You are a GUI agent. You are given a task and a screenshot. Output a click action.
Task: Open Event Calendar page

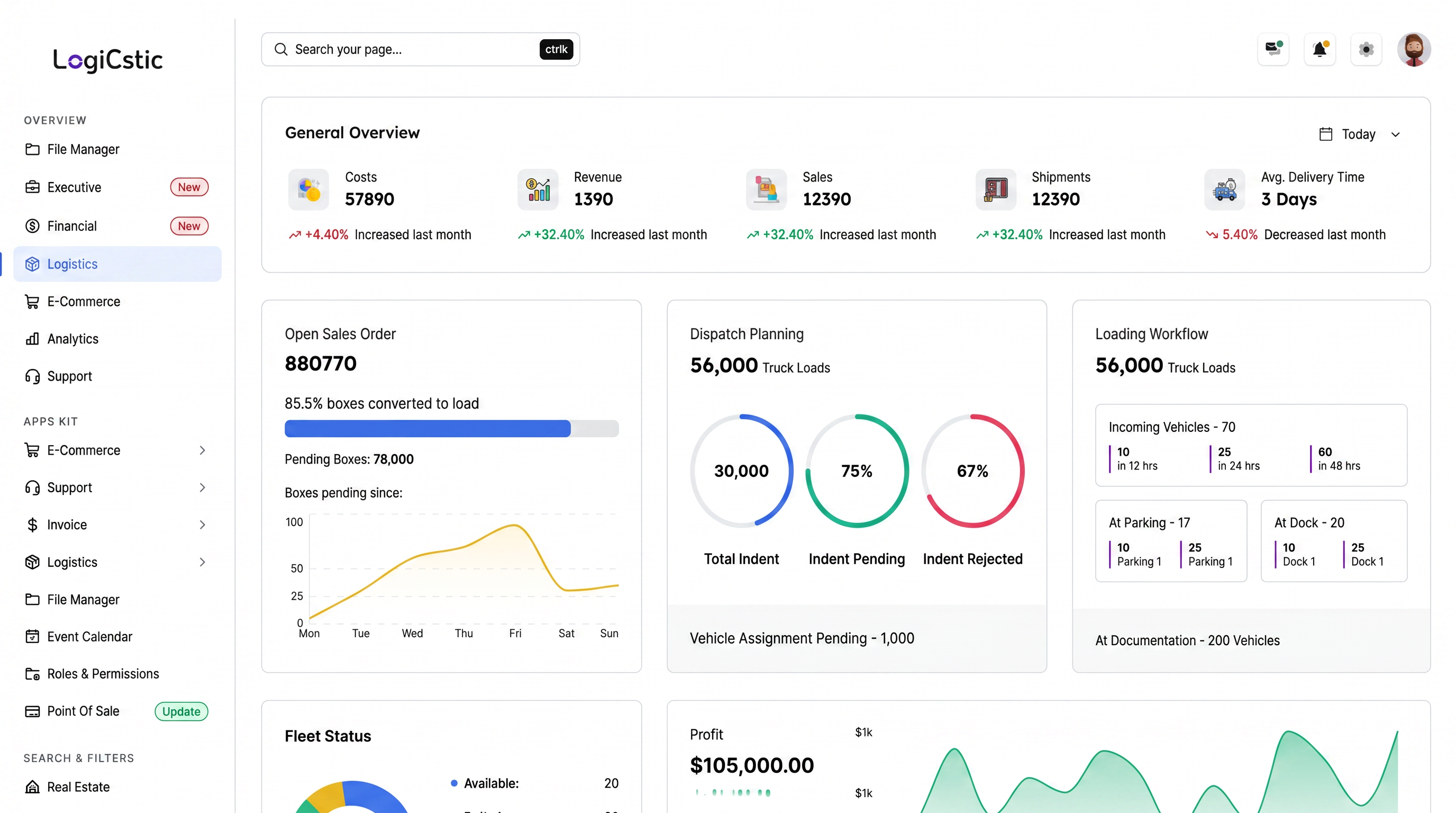click(117, 637)
